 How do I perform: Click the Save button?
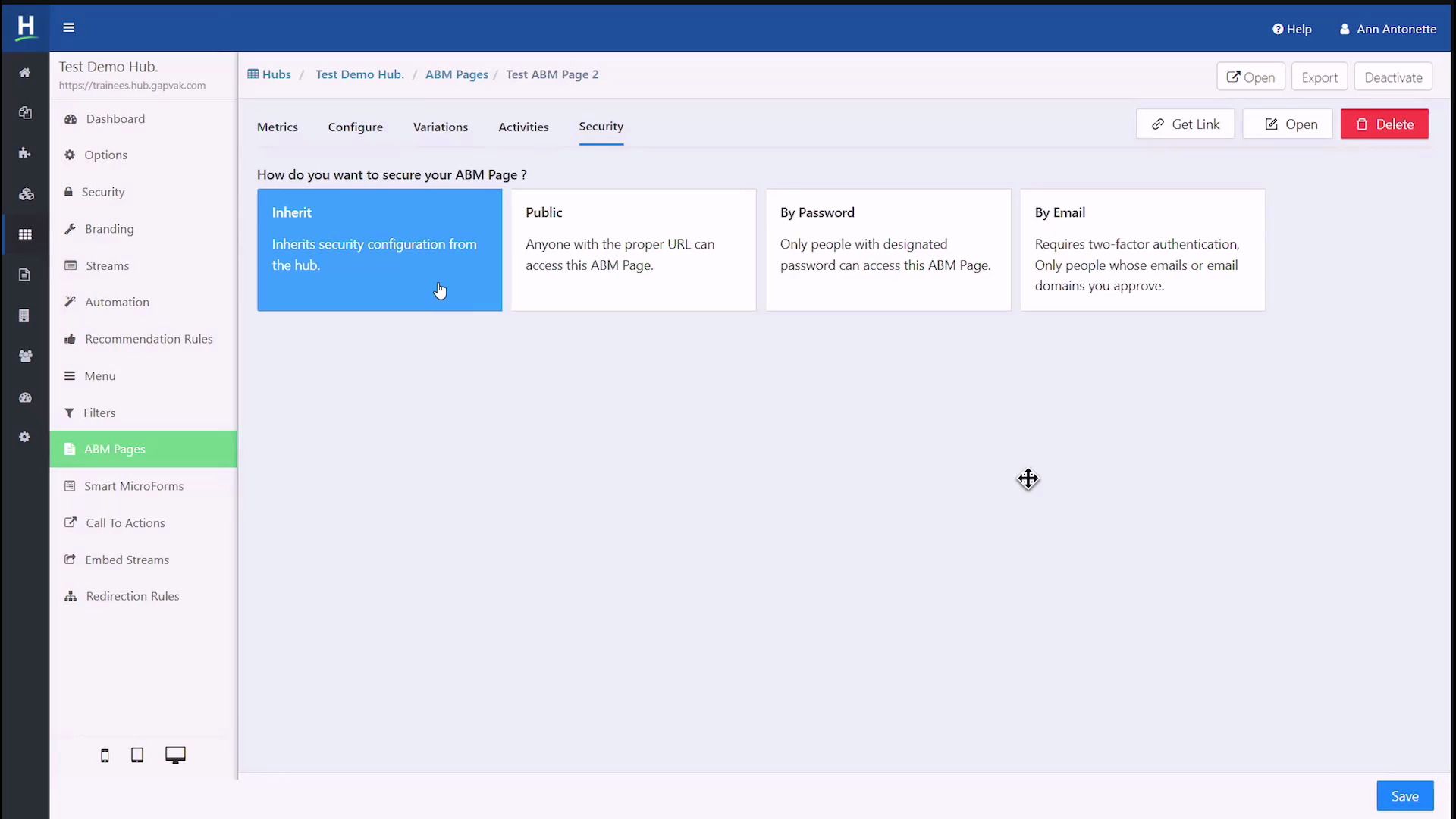(1404, 795)
